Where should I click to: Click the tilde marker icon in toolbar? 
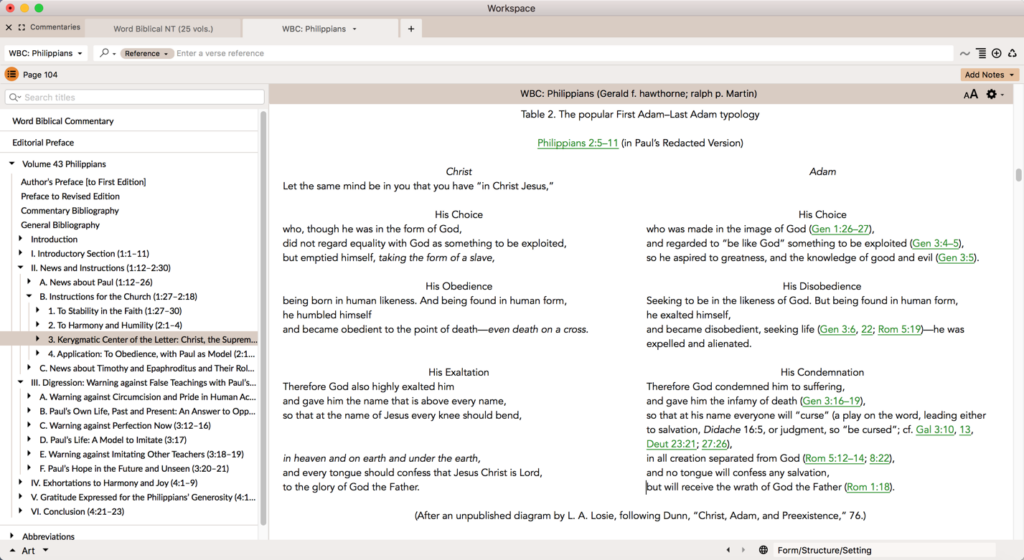[965, 53]
